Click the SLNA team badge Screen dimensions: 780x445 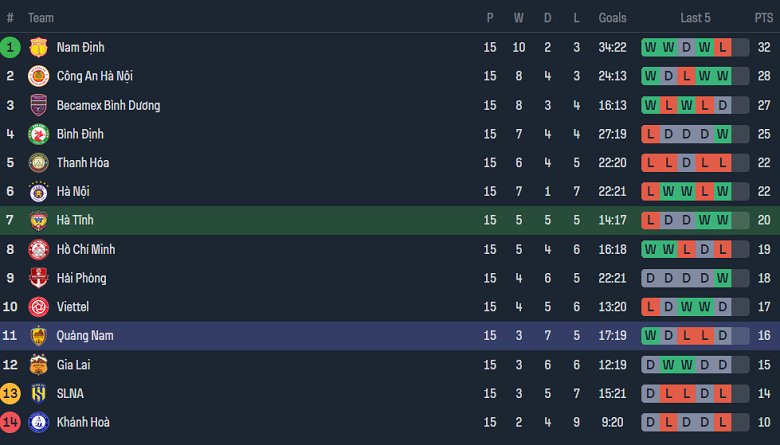(39, 393)
